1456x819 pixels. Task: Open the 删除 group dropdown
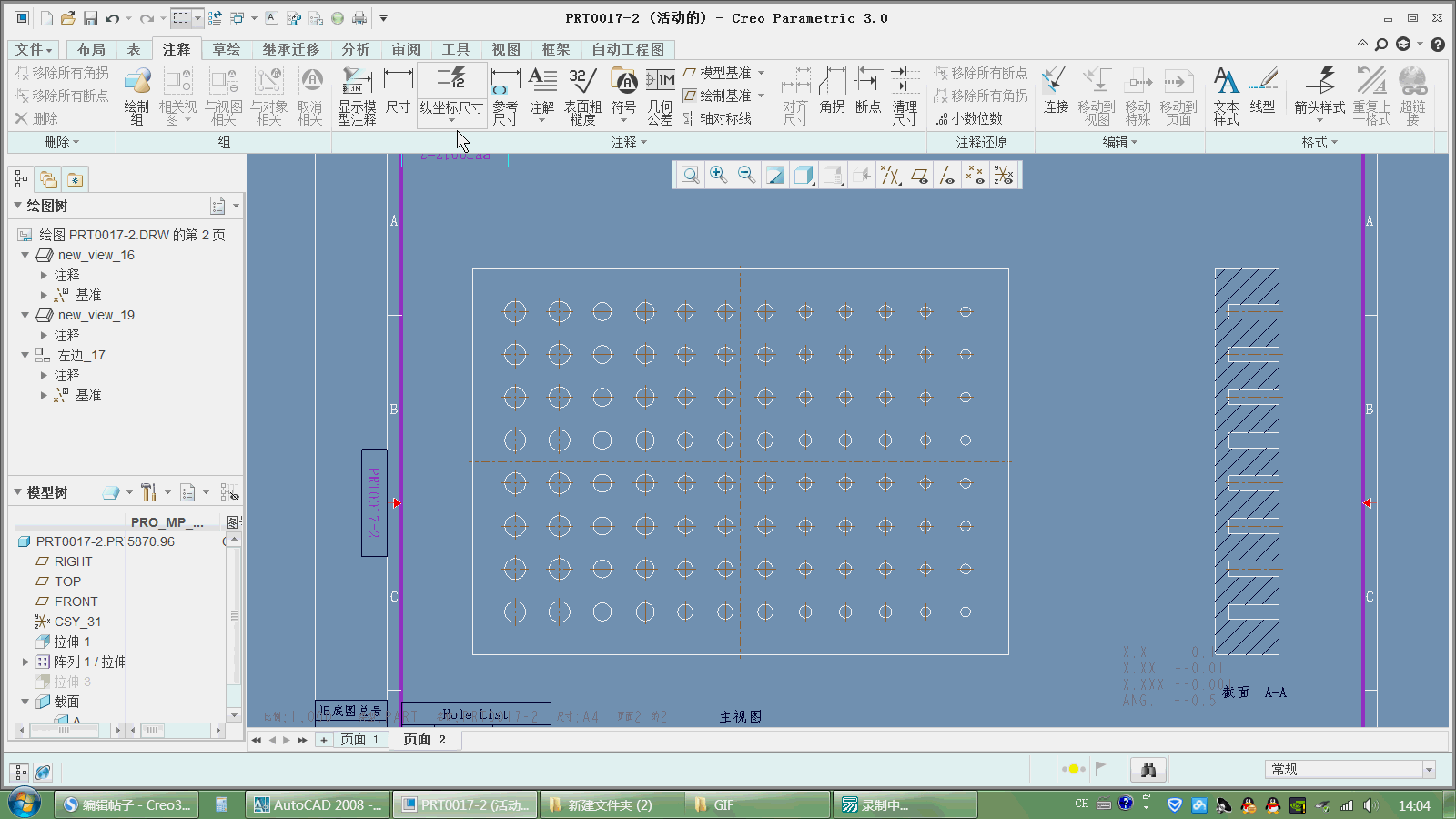coord(62,142)
